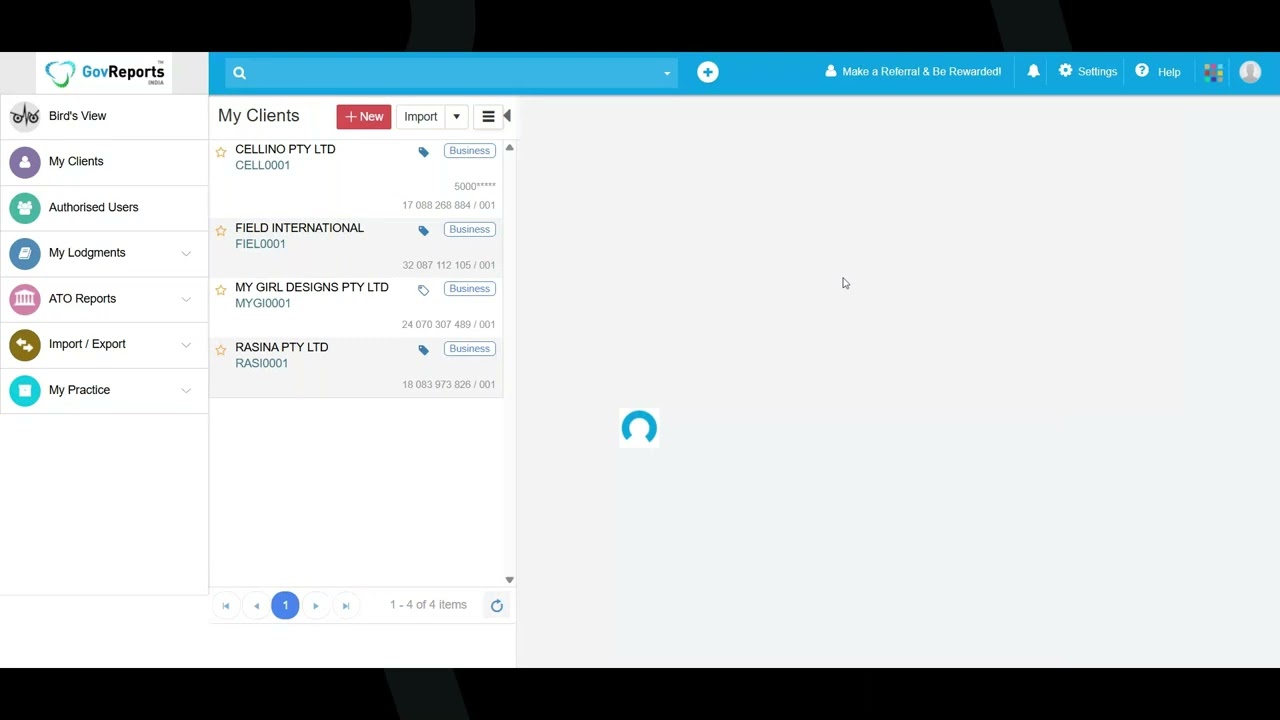Click the My Practice icon
Viewport: 1280px width, 720px height.
point(25,390)
